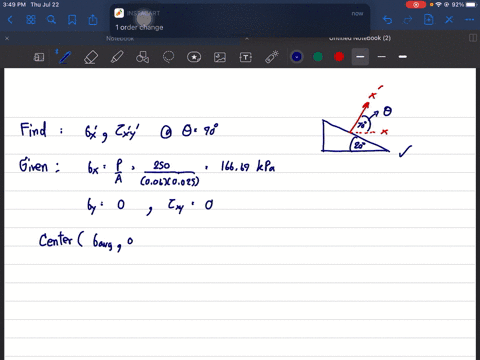The image size is (480, 360).
Task: Switch to the Notebook tab
Action: click(x=120, y=39)
